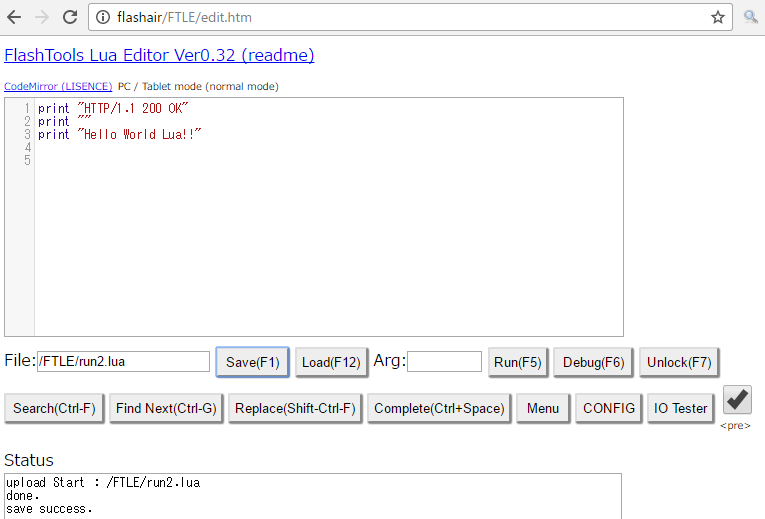Click Find Next(Ctrl-G) button
Image resolution: width=765 pixels, height=519 pixels.
tap(166, 408)
